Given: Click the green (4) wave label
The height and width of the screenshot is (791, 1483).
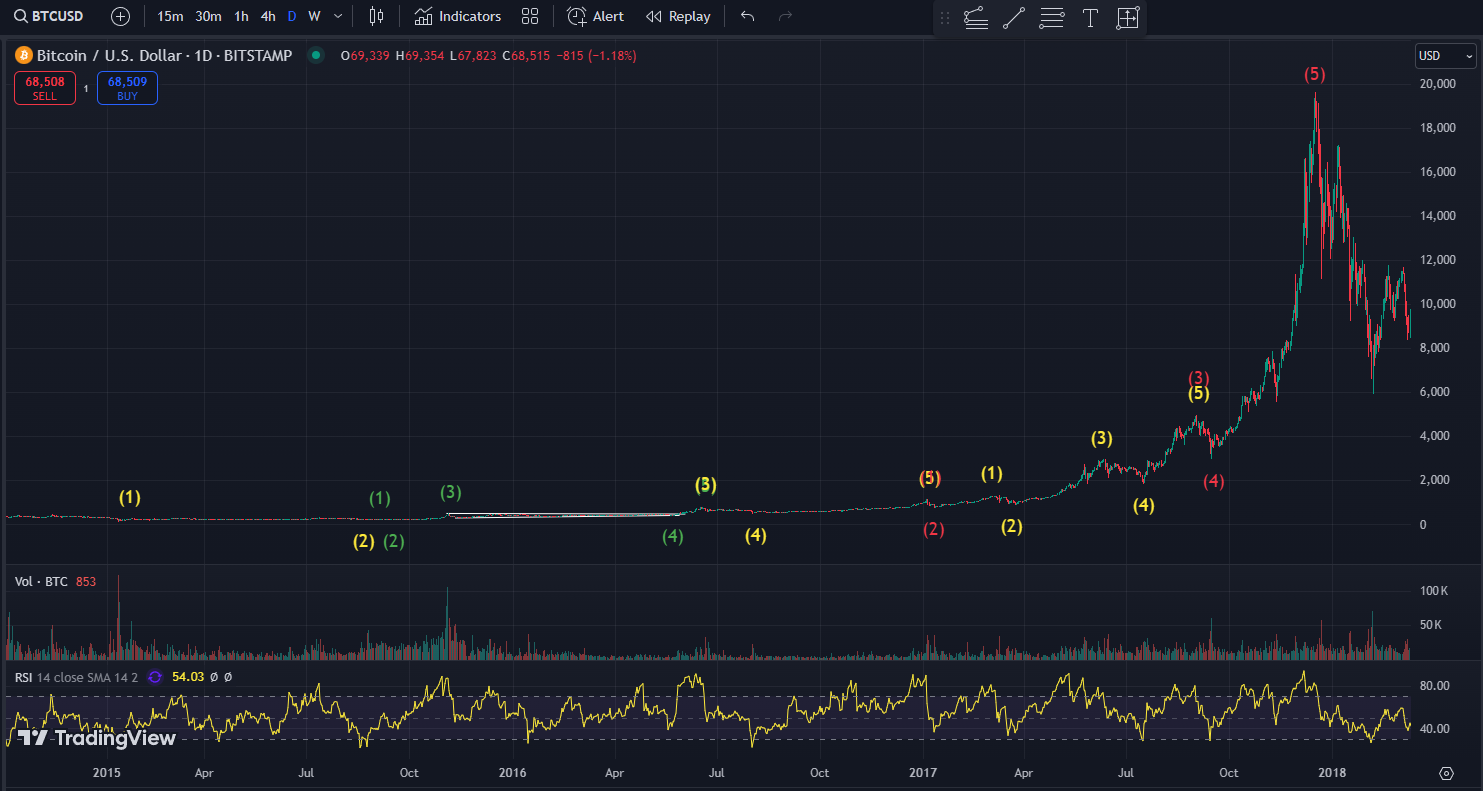Looking at the screenshot, I should tap(673, 536).
